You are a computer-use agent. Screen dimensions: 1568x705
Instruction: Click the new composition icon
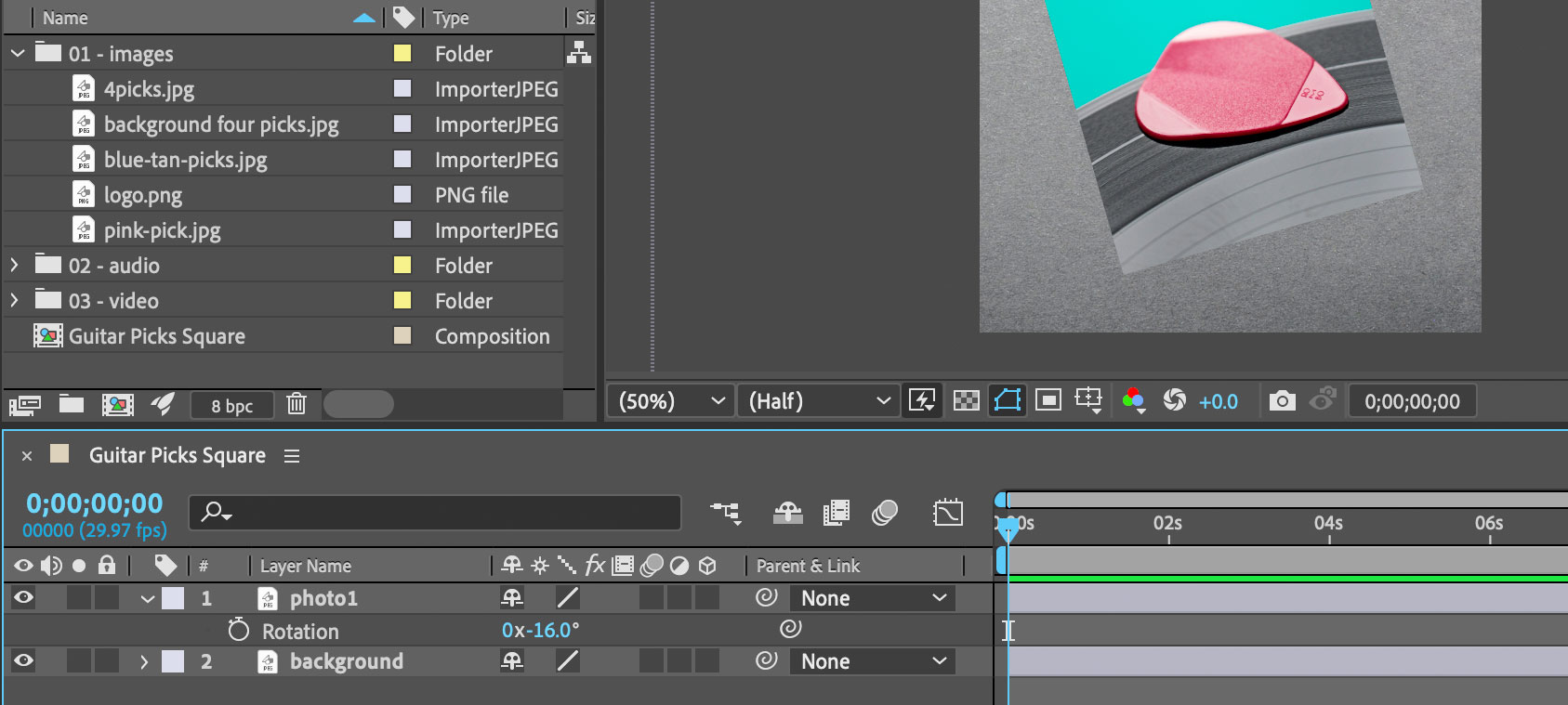117,404
